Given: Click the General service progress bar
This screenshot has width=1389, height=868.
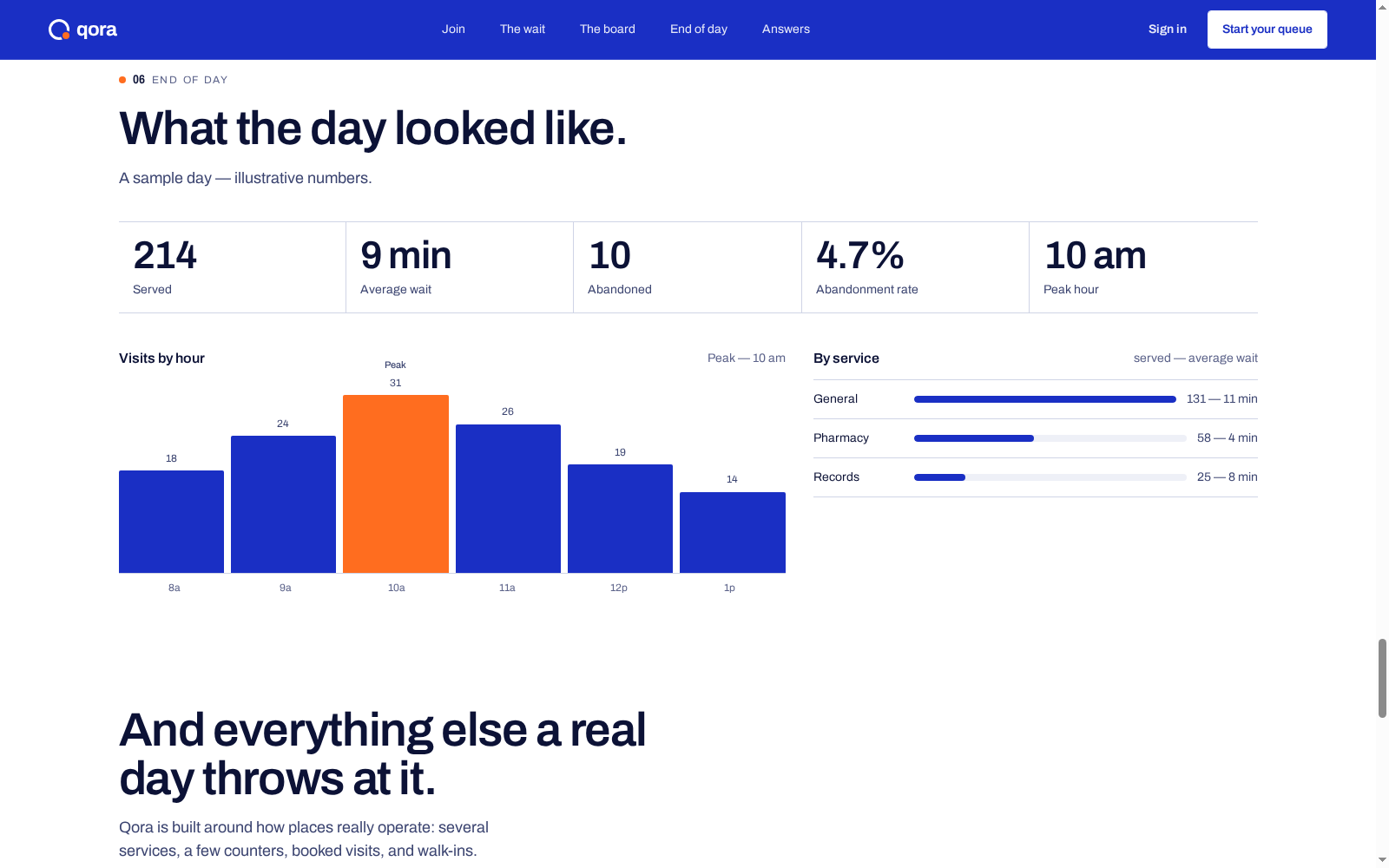Looking at the screenshot, I should pyautogui.click(x=1045, y=399).
